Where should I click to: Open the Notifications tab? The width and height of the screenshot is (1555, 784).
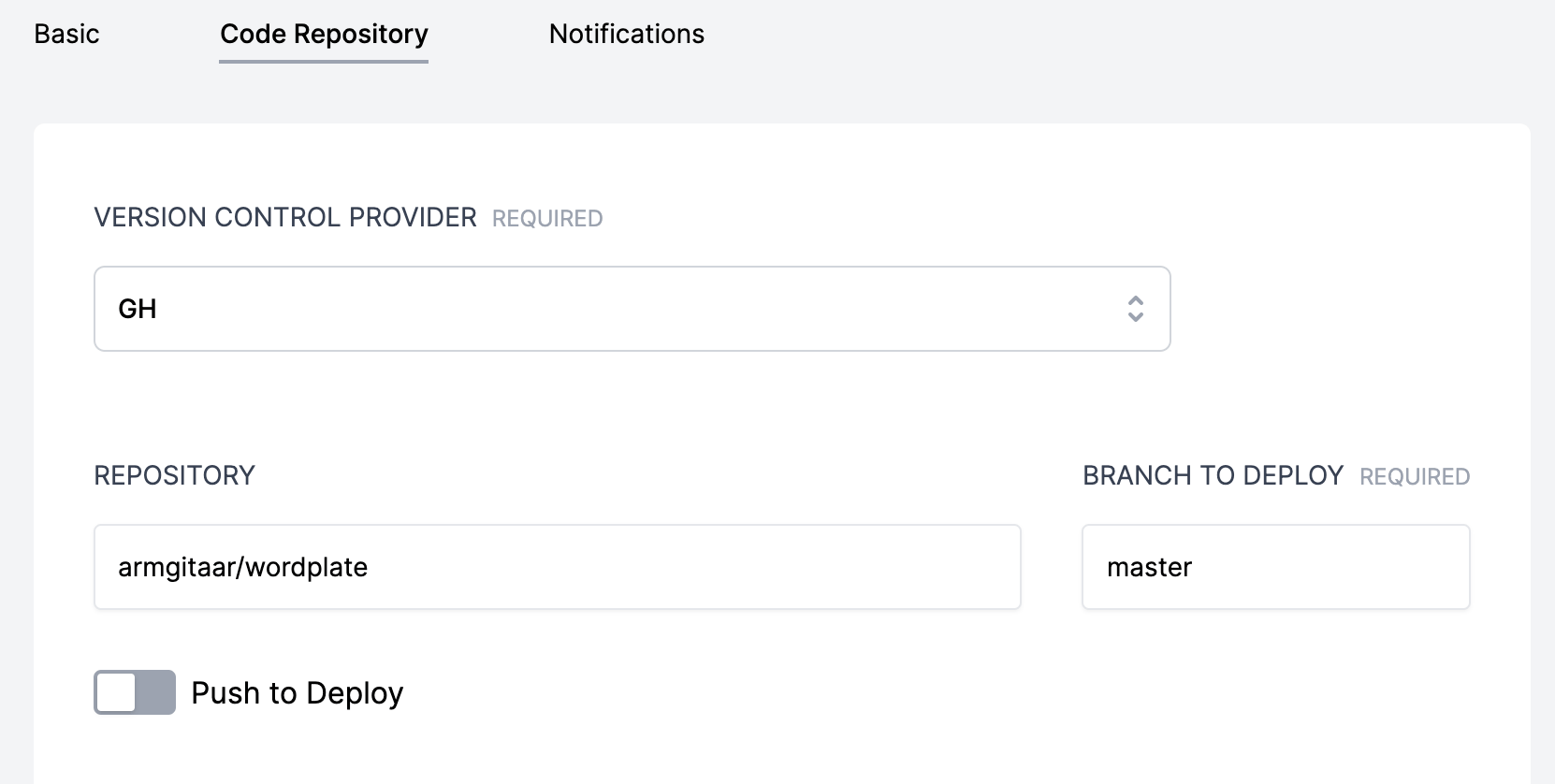coord(627,34)
